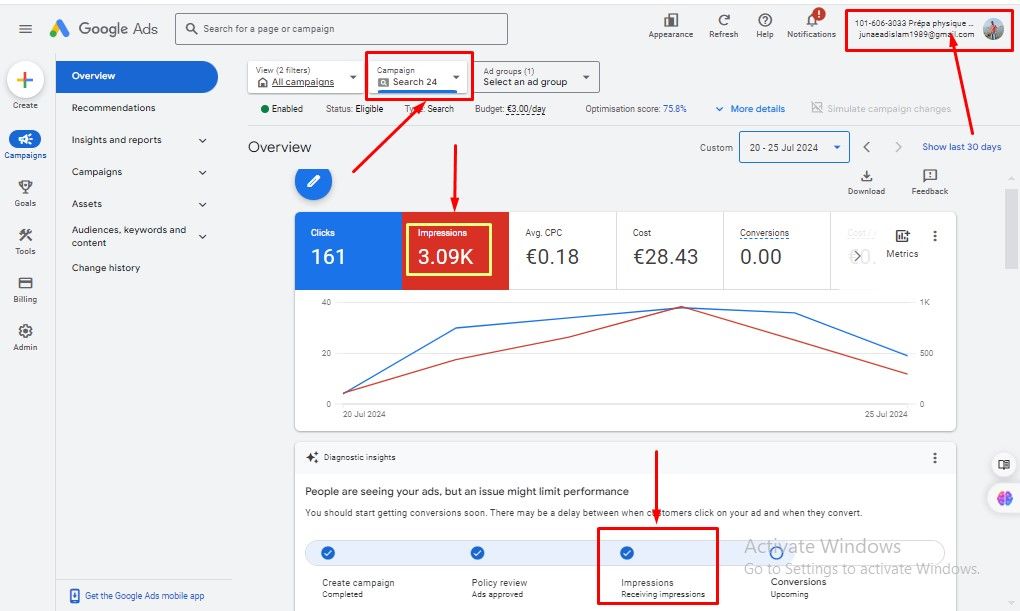Click Show last 30 days link
This screenshot has width=1020, height=611.
point(961,147)
